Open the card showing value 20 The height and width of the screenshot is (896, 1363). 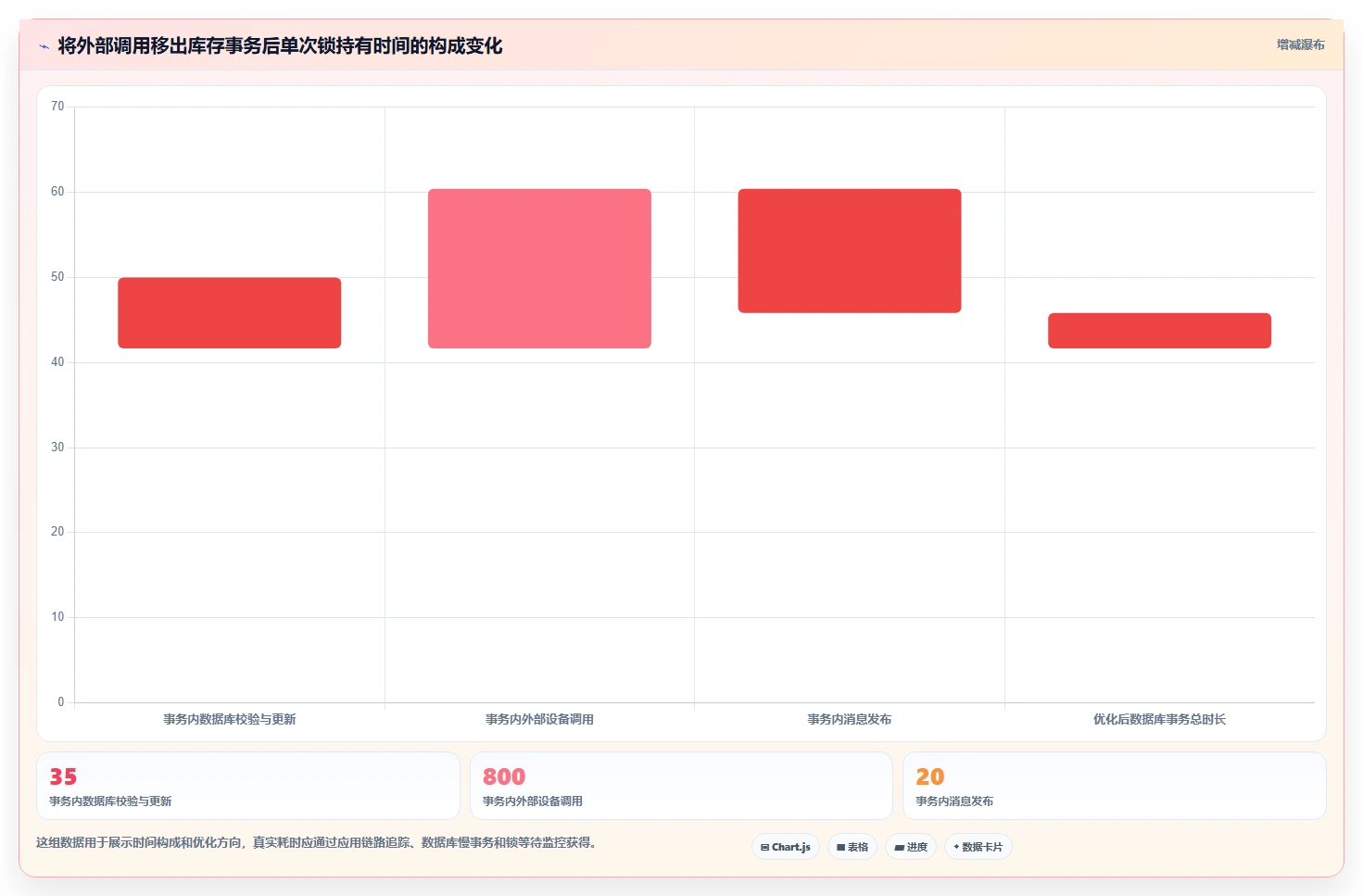[1115, 786]
